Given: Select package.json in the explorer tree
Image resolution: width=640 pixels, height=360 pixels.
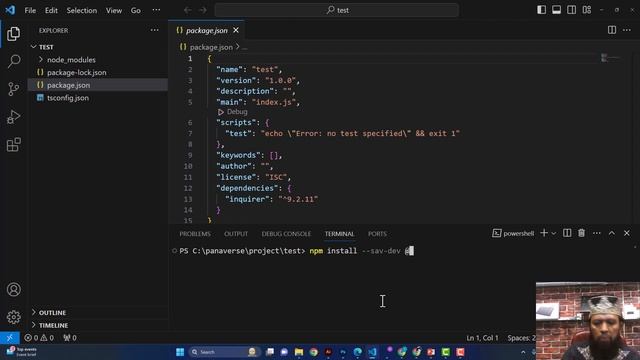Looking at the screenshot, I should (x=98, y=85).
